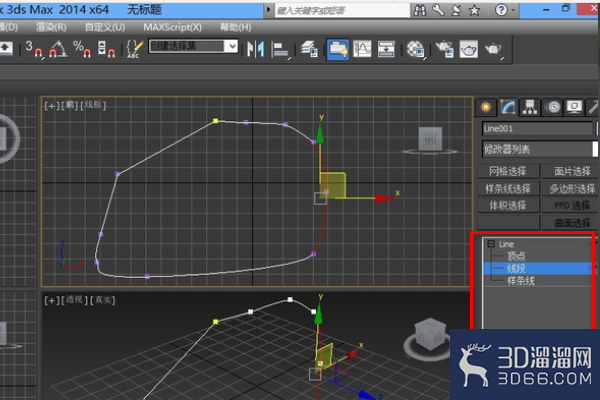The width and height of the screenshot is (600, 400).
Task: Click the yellow XY plane gizmo handle
Action: click(333, 185)
